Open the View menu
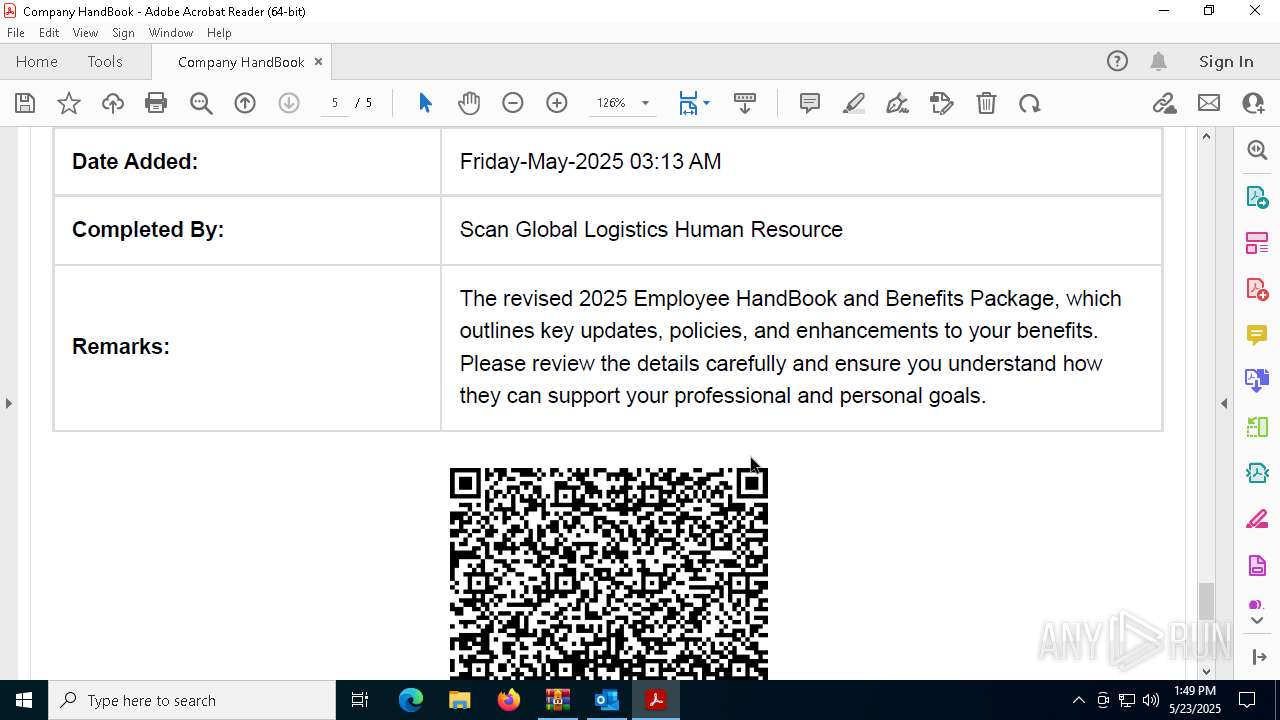 85,32
